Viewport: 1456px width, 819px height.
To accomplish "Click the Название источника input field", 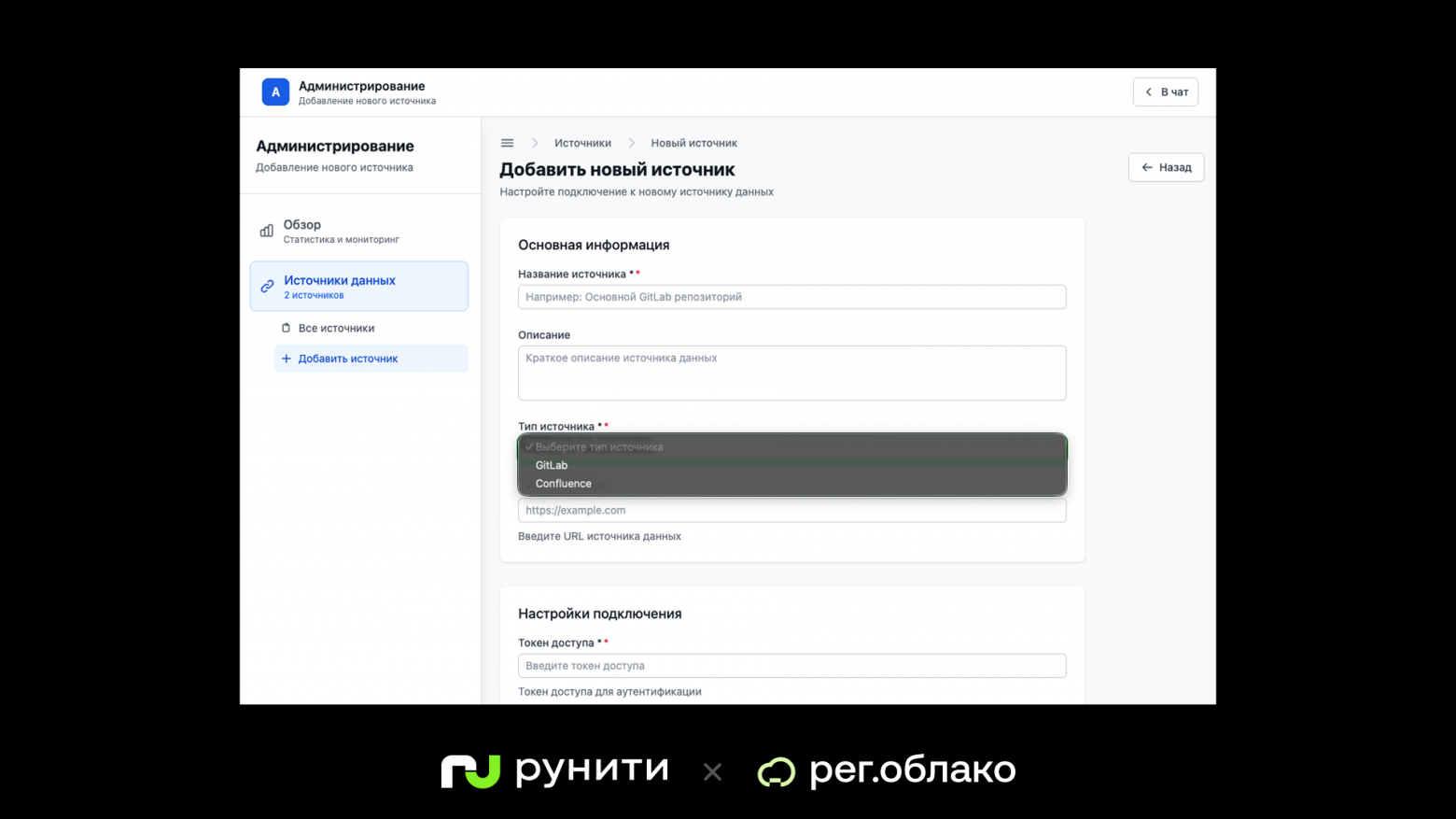I will 791,296.
